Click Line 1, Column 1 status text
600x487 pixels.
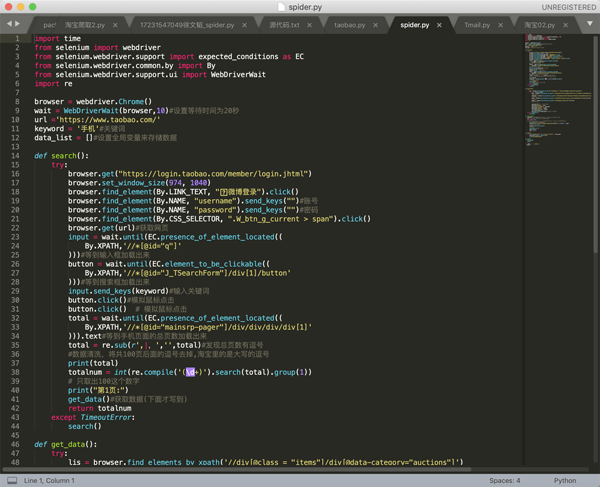[49, 480]
